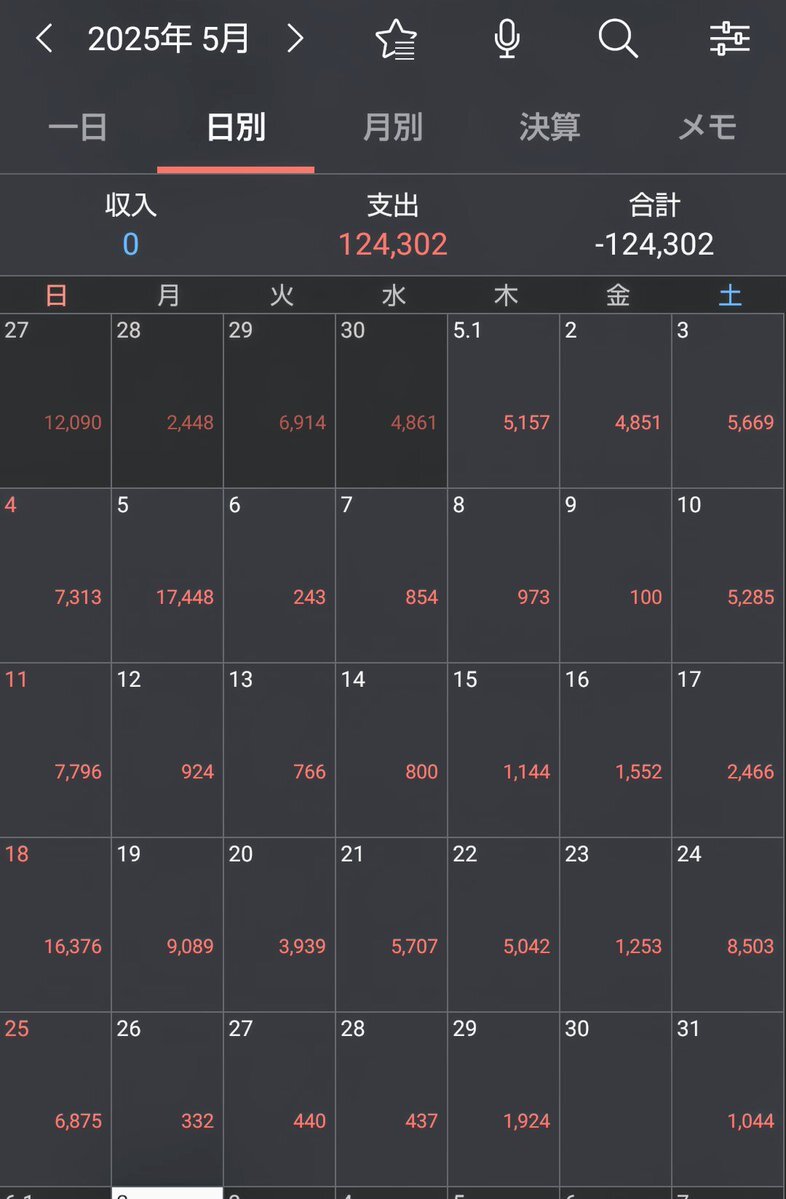Open April 27 cell showing 12,090
The width and height of the screenshot is (786, 1199).
click(x=55, y=401)
